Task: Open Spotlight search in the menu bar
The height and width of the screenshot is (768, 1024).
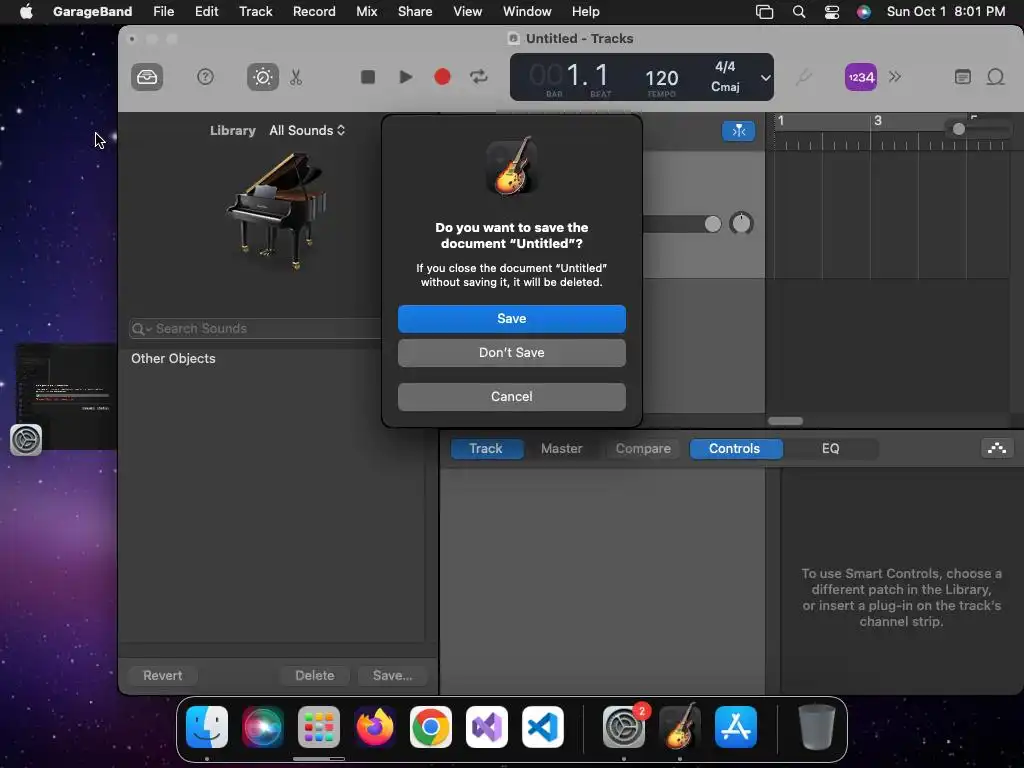Action: point(799,12)
